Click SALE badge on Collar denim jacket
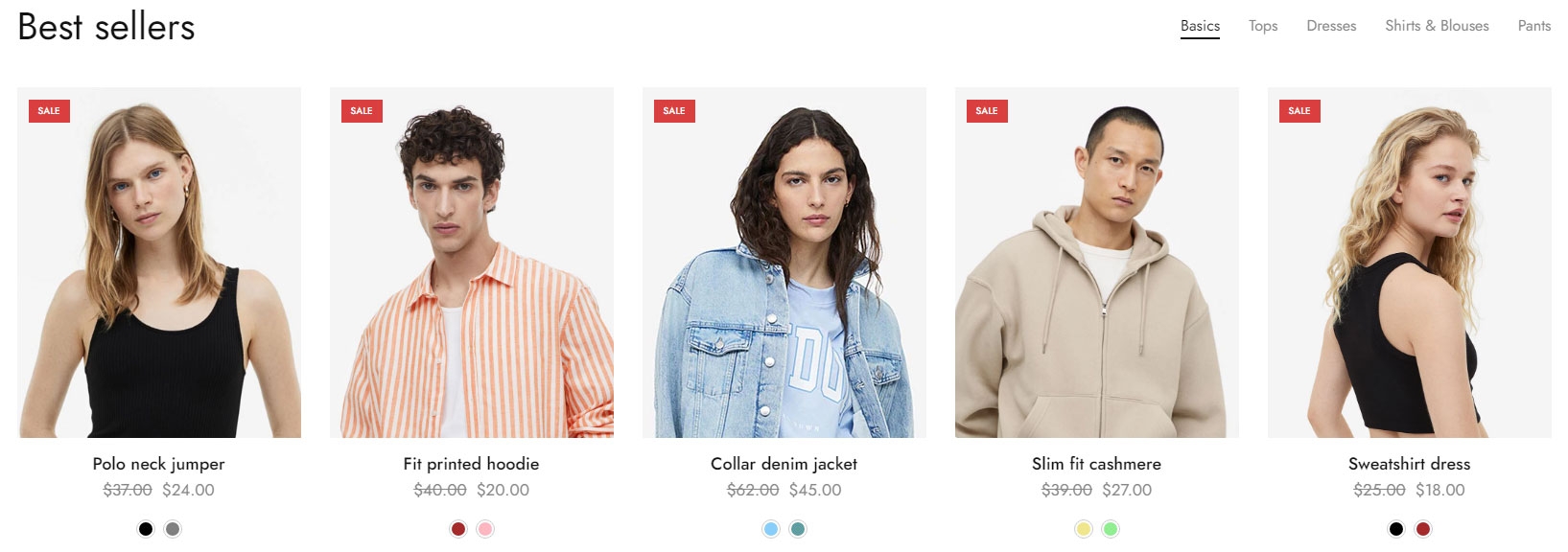Viewport: 1568px width, 552px height. point(674,111)
